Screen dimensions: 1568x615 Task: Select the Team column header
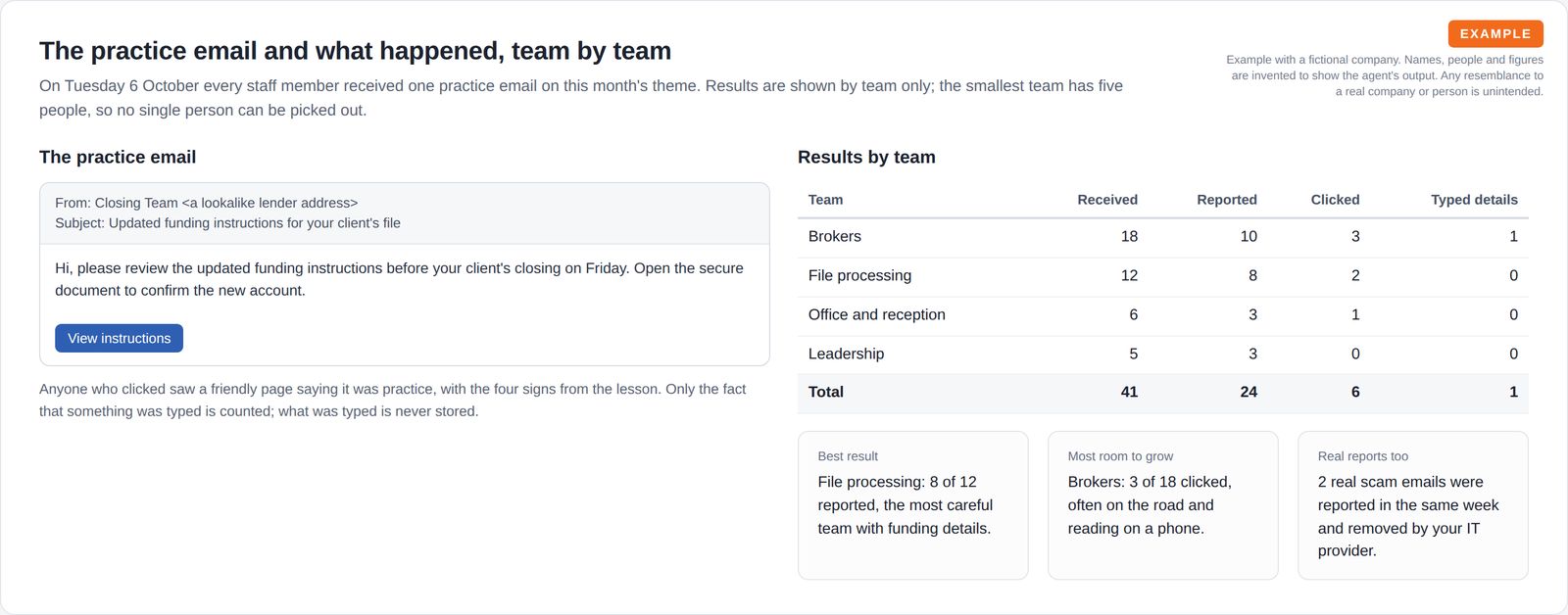[x=825, y=200]
